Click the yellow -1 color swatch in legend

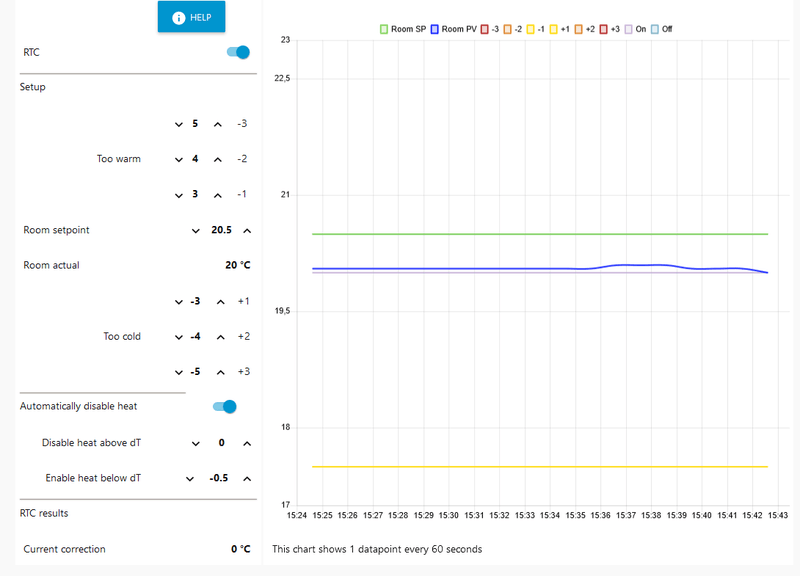(x=530, y=28)
